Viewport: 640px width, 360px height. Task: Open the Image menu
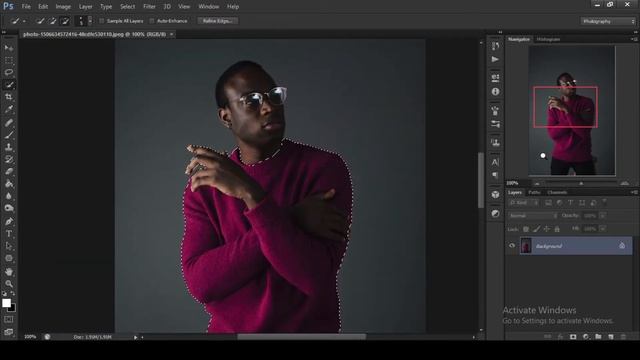tap(63, 7)
